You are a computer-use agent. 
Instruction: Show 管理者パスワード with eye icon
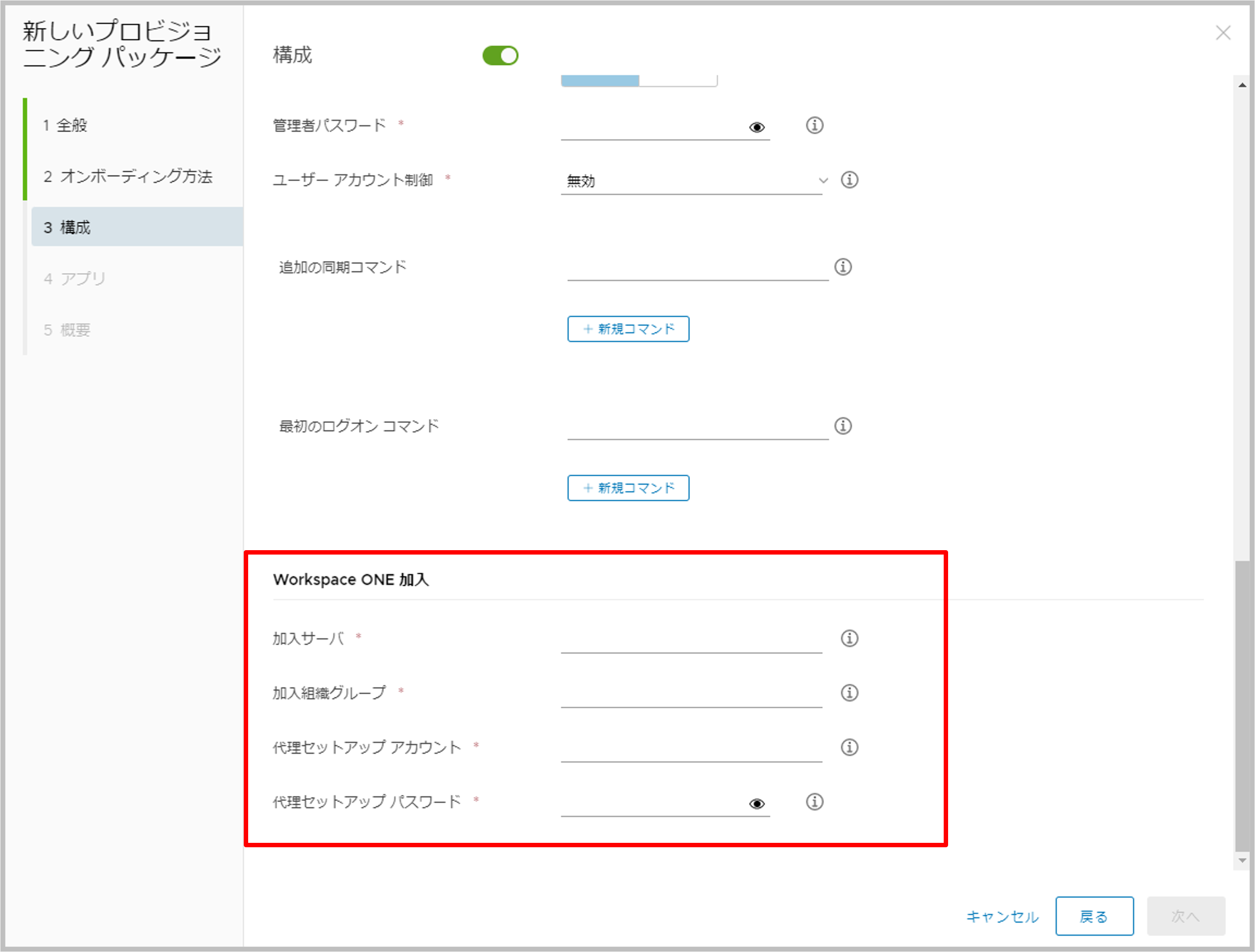tap(756, 127)
